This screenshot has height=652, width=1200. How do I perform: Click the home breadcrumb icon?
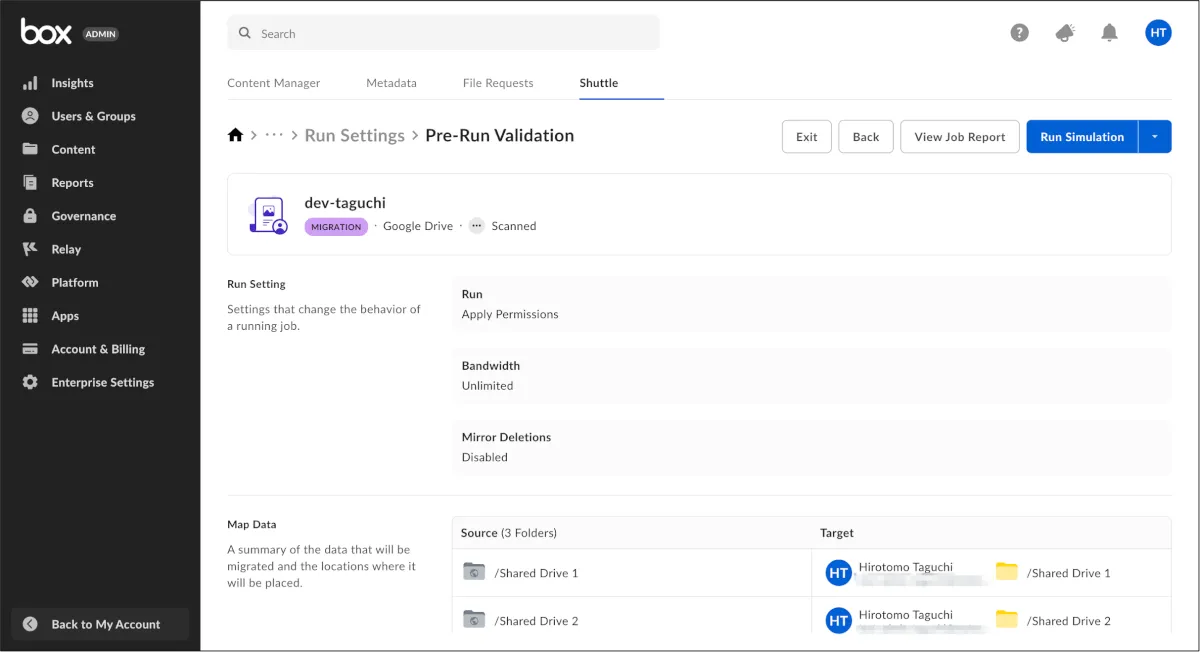pos(235,135)
